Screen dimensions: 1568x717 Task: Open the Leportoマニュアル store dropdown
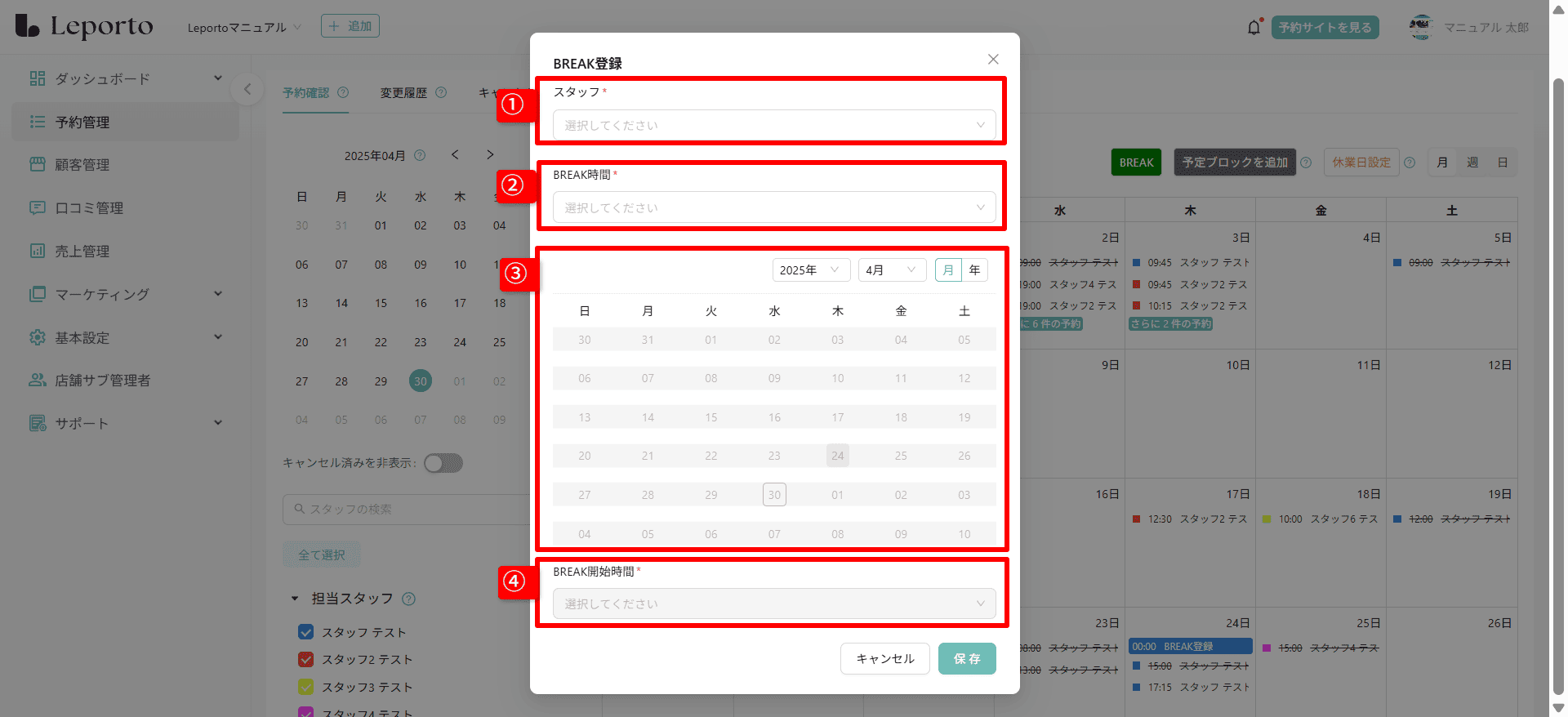(245, 27)
